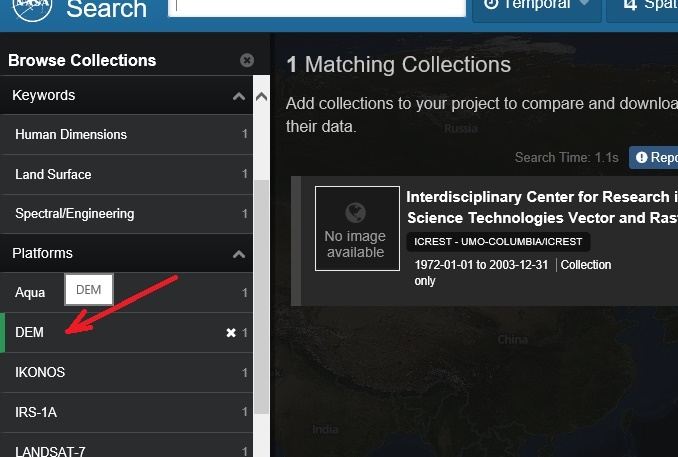Image resolution: width=678 pixels, height=457 pixels.
Task: Toggle the selected DEM platform
Action: [x=30, y=333]
